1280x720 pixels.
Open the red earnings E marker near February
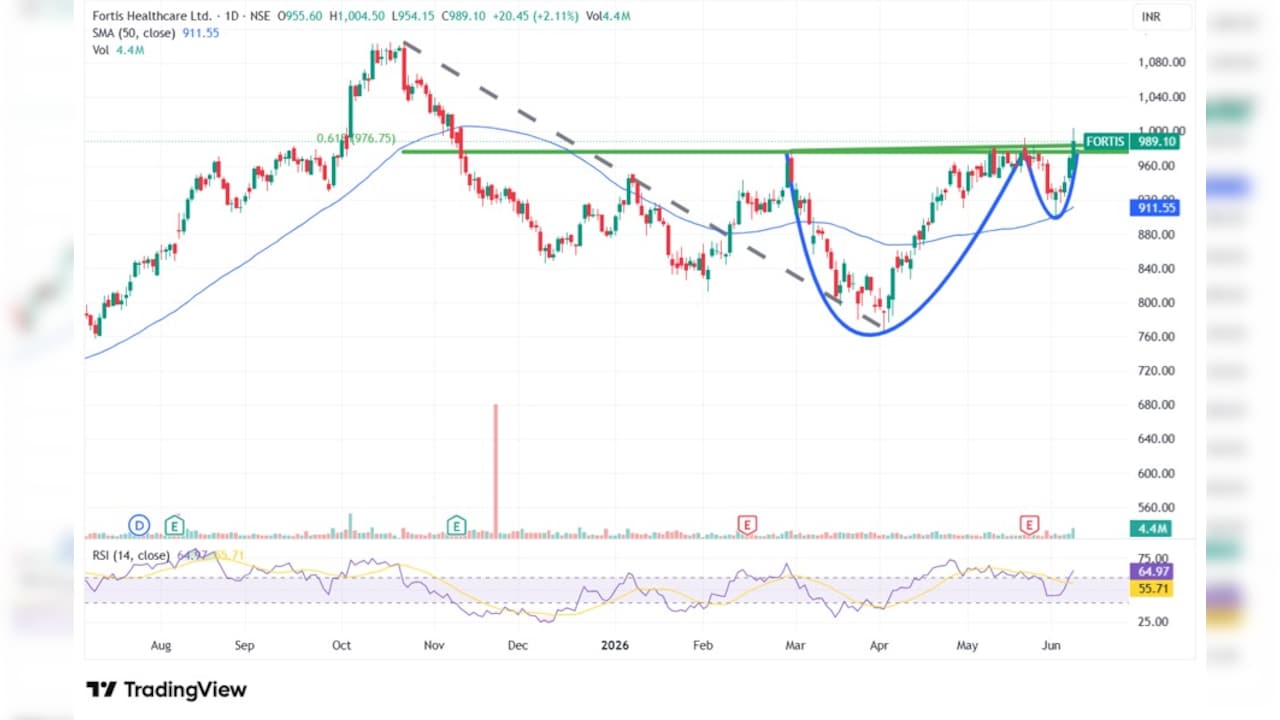click(746, 524)
